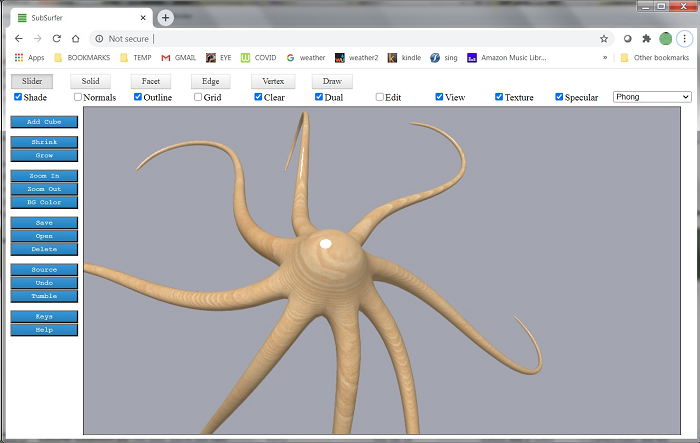The width and height of the screenshot is (700, 443).
Task: Disable the Texture checkbox
Action: 500,97
